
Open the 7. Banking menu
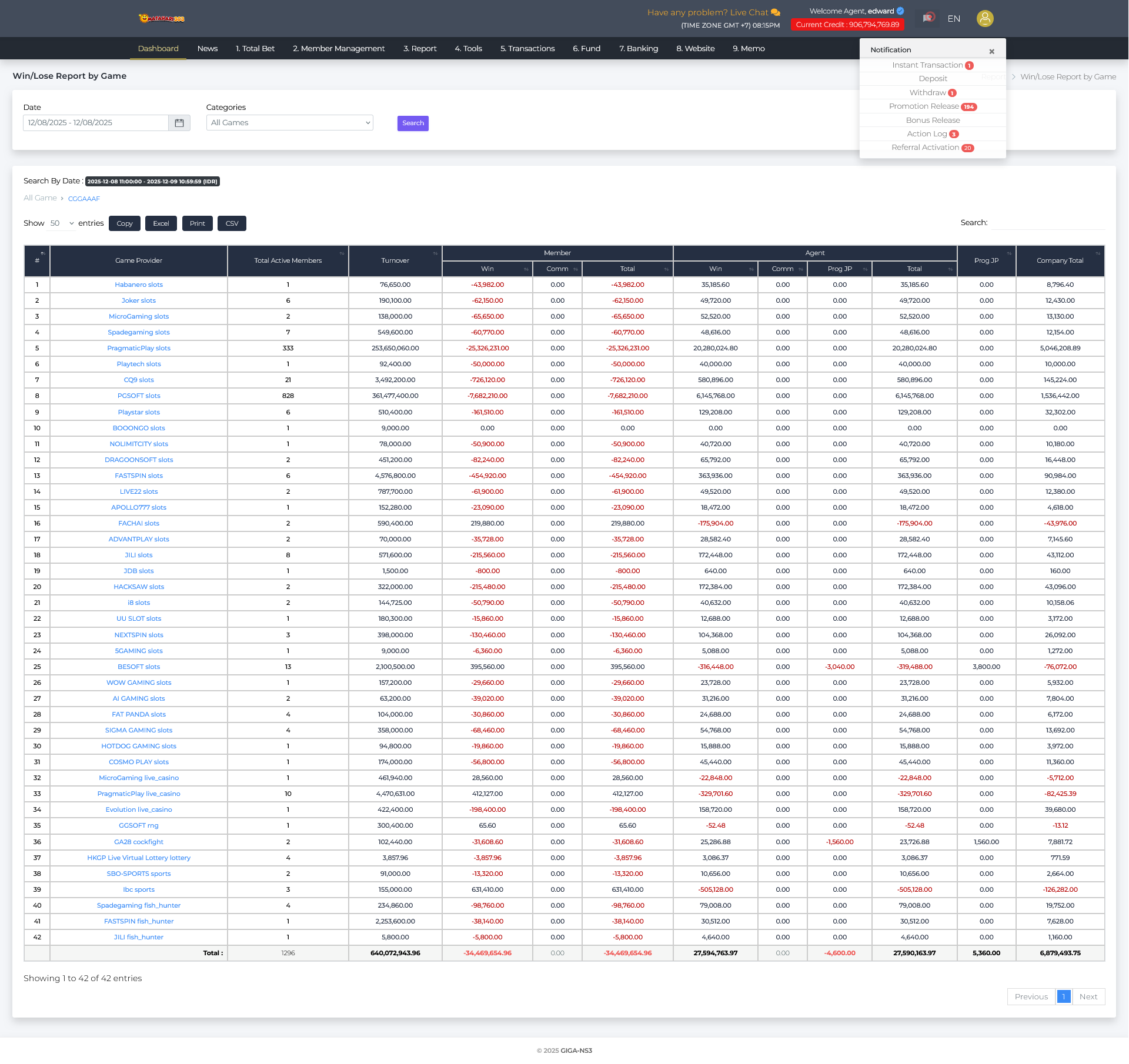(638, 49)
